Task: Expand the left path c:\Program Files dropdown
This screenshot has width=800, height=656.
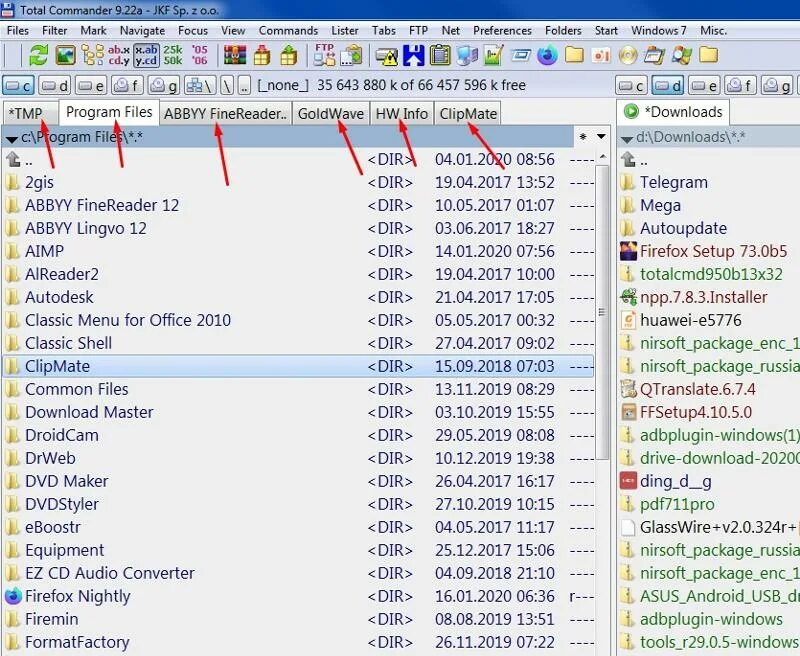Action: [x=12, y=138]
